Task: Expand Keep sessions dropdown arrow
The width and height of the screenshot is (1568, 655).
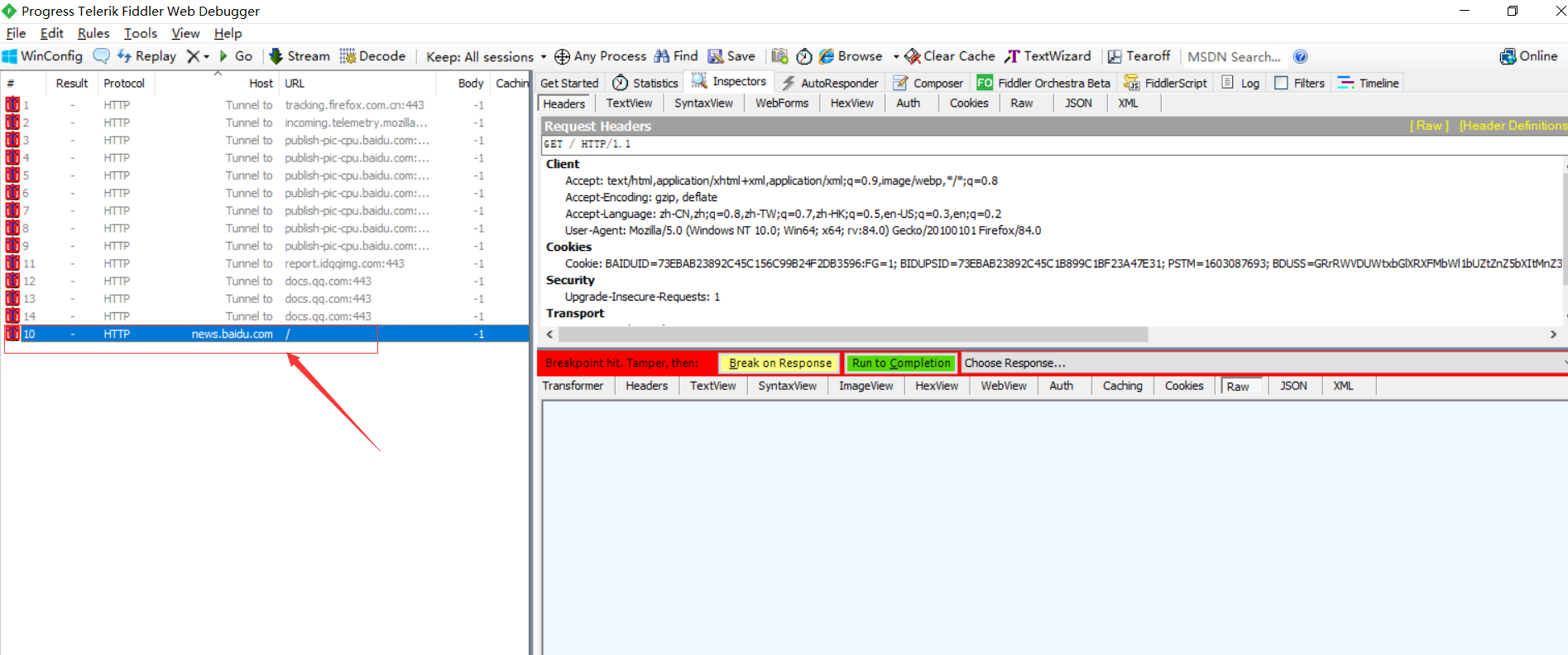Action: point(543,57)
